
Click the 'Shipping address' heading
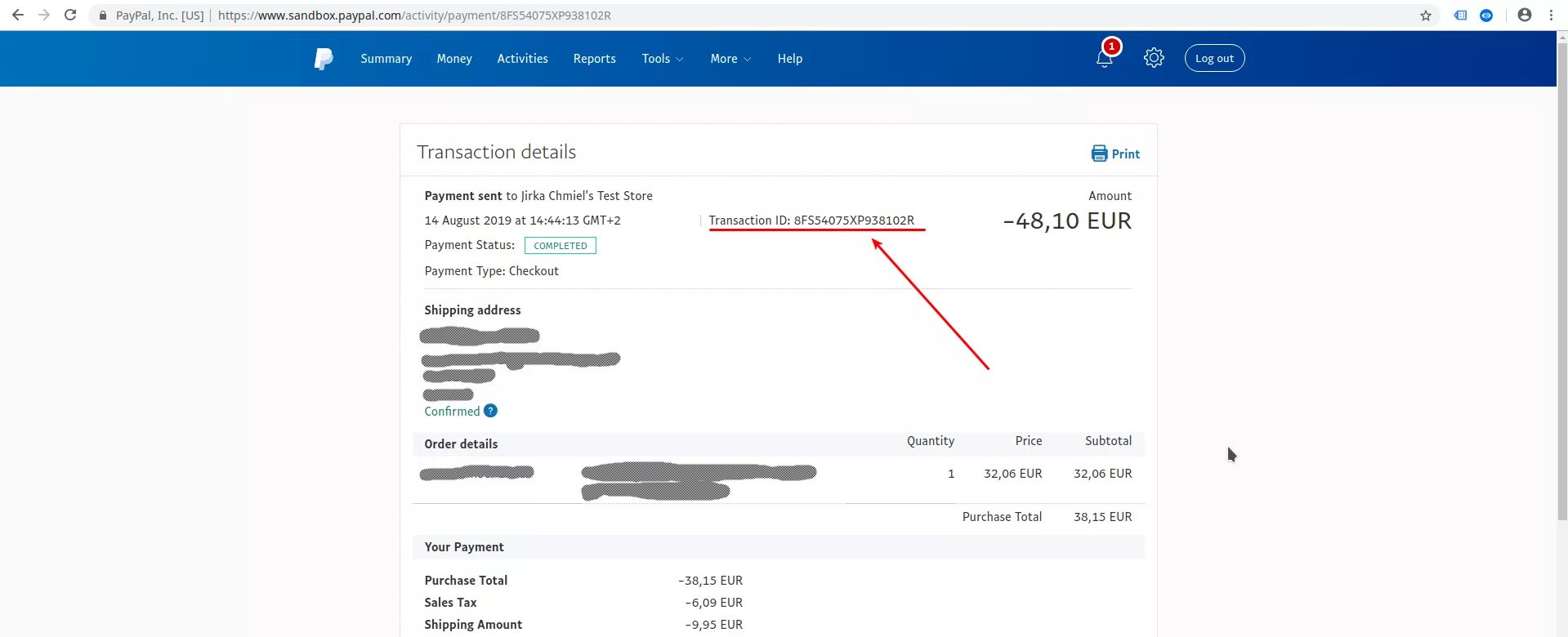pos(472,310)
